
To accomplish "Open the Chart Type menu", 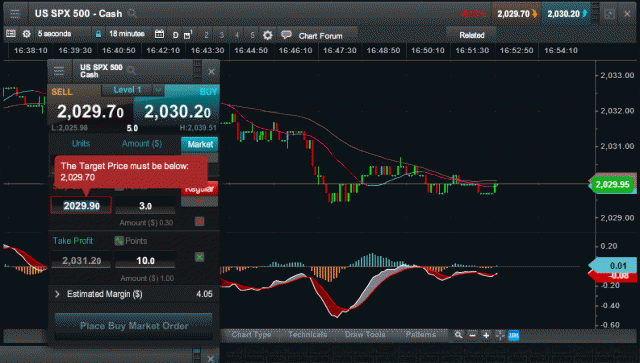I will (251, 335).
